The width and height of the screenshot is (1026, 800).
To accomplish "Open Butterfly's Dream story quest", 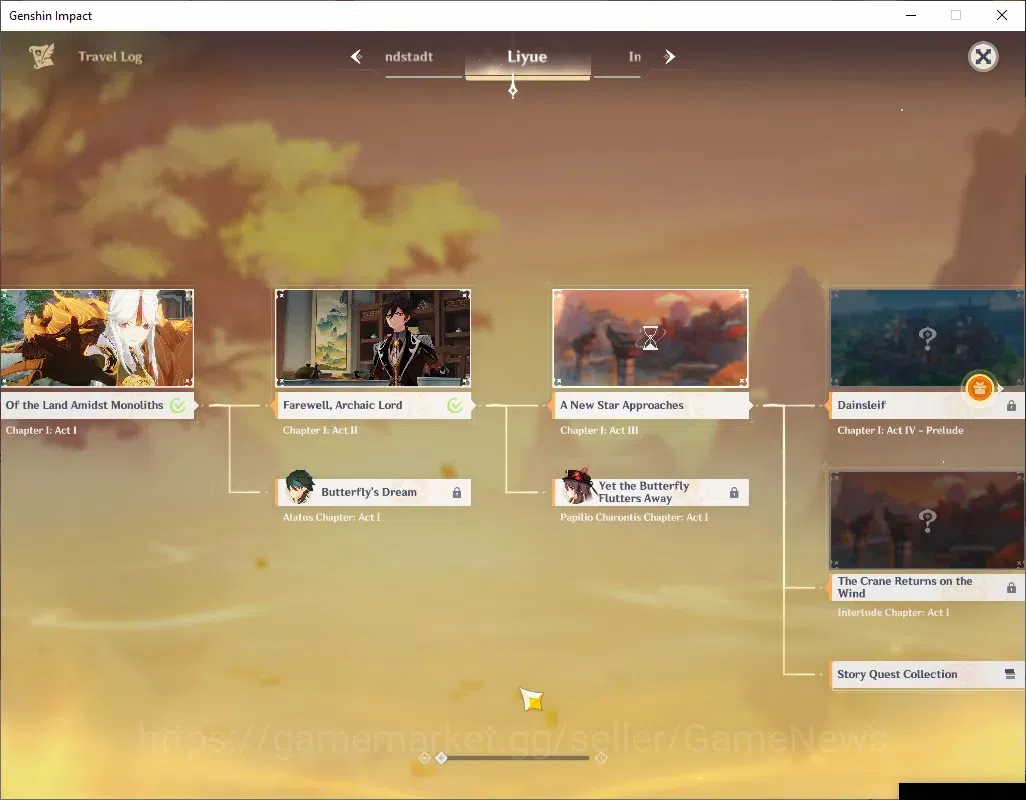I will (x=373, y=492).
